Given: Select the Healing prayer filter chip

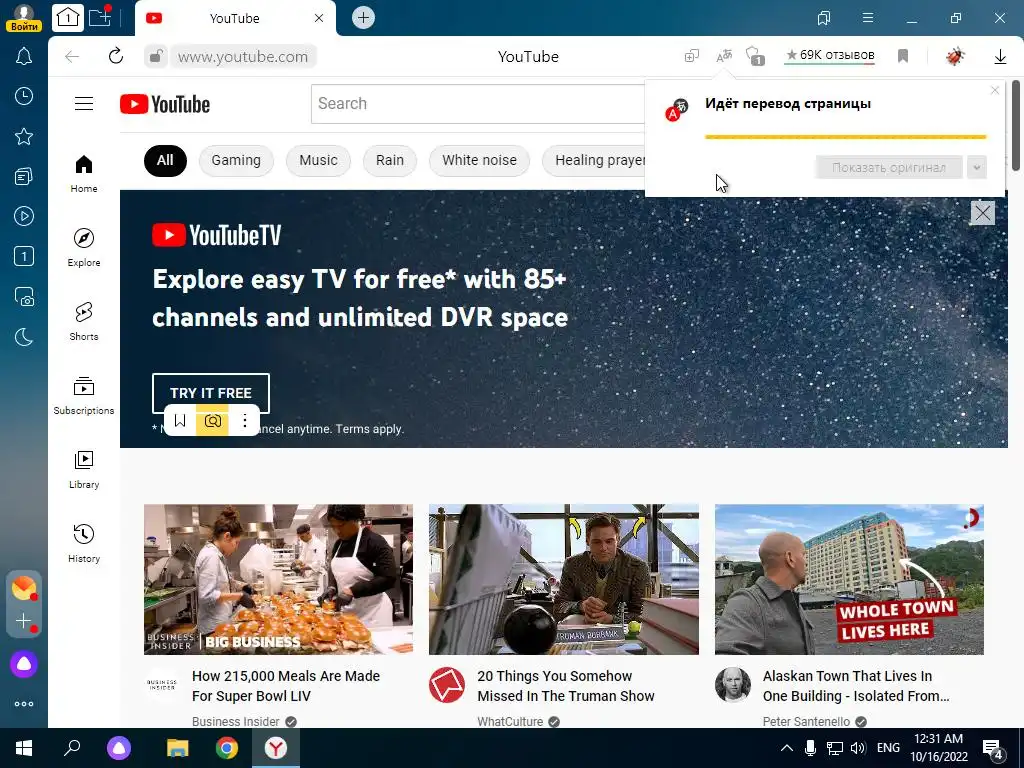Looking at the screenshot, I should click(x=594, y=161).
